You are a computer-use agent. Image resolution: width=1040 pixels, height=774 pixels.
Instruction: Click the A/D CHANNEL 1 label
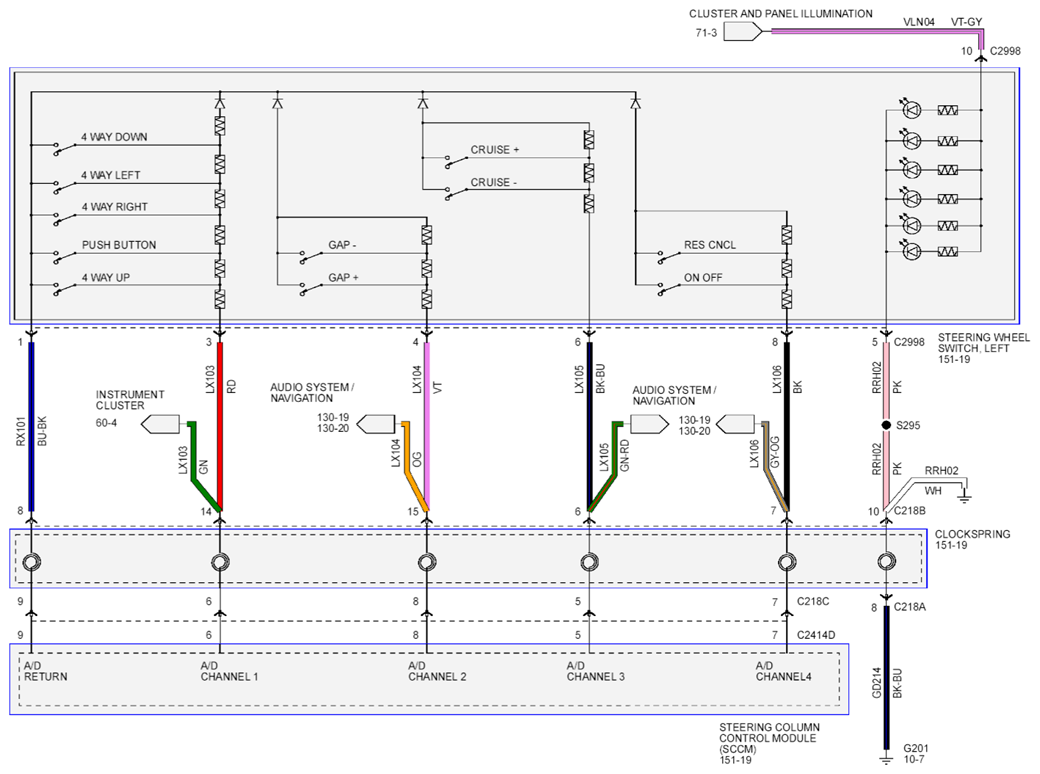(229, 671)
